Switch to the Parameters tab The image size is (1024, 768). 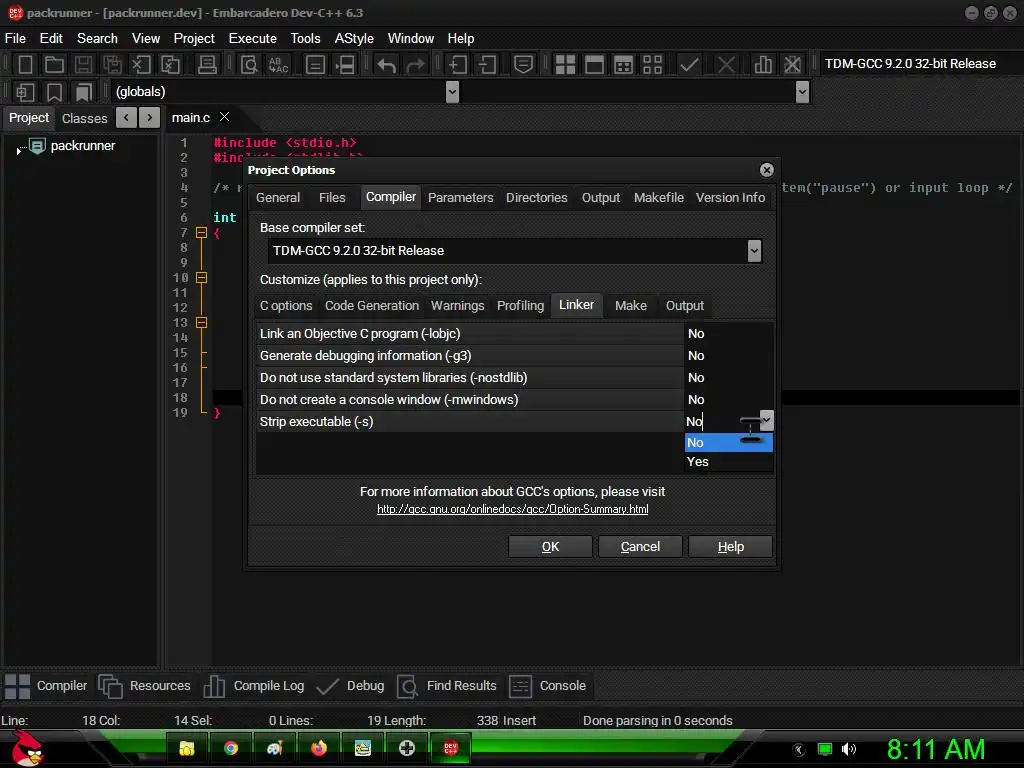coord(460,198)
